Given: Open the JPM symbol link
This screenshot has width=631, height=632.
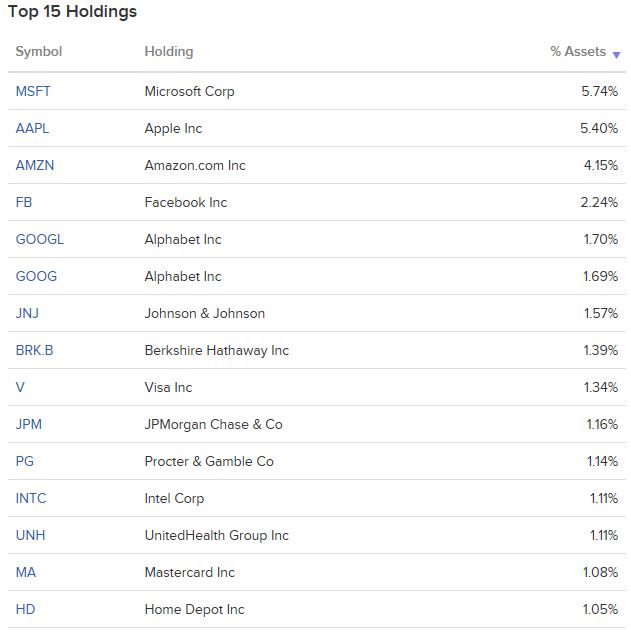Looking at the screenshot, I should [x=29, y=424].
